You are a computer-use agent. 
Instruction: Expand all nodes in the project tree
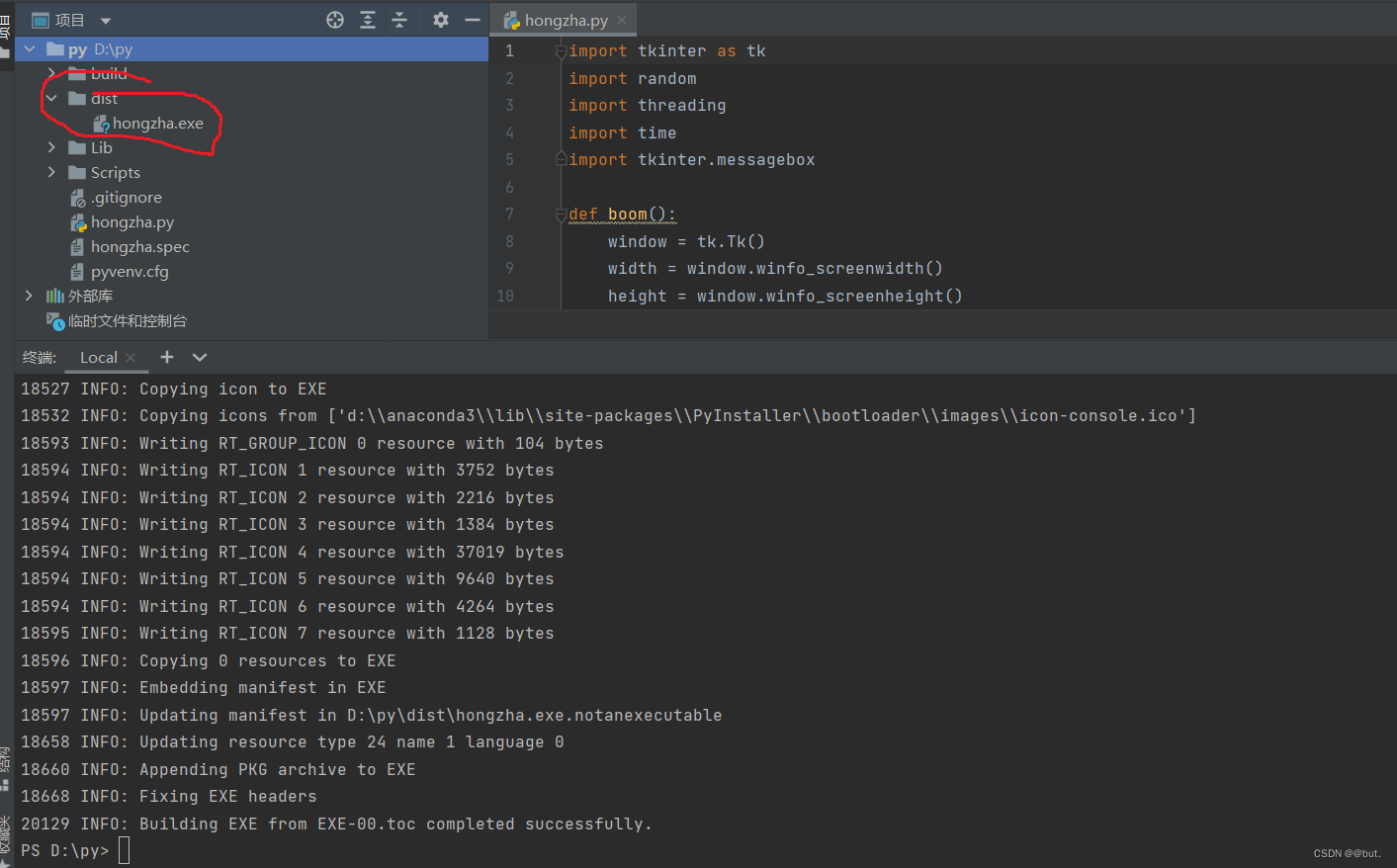367,19
